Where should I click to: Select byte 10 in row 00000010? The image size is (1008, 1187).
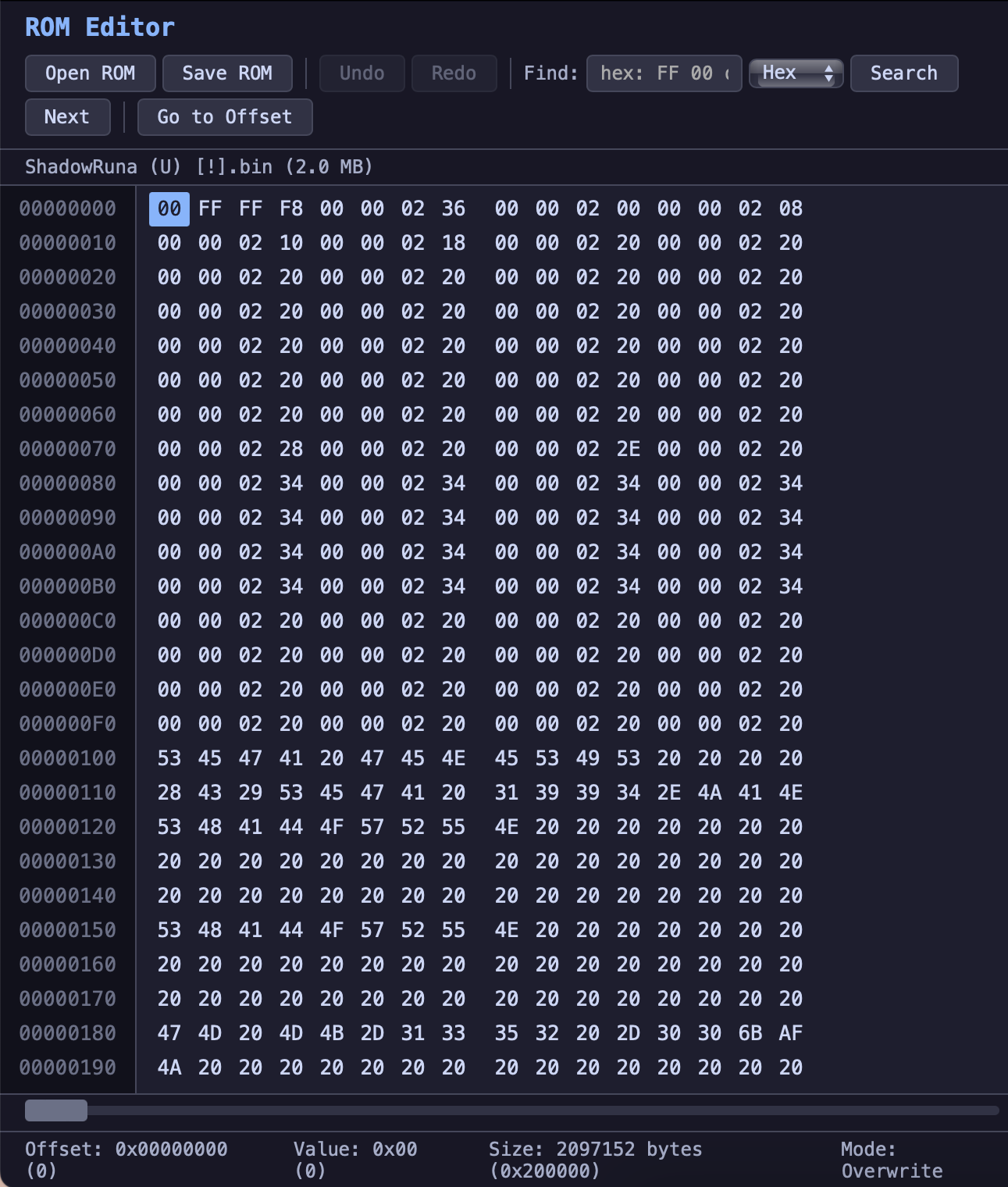291,243
